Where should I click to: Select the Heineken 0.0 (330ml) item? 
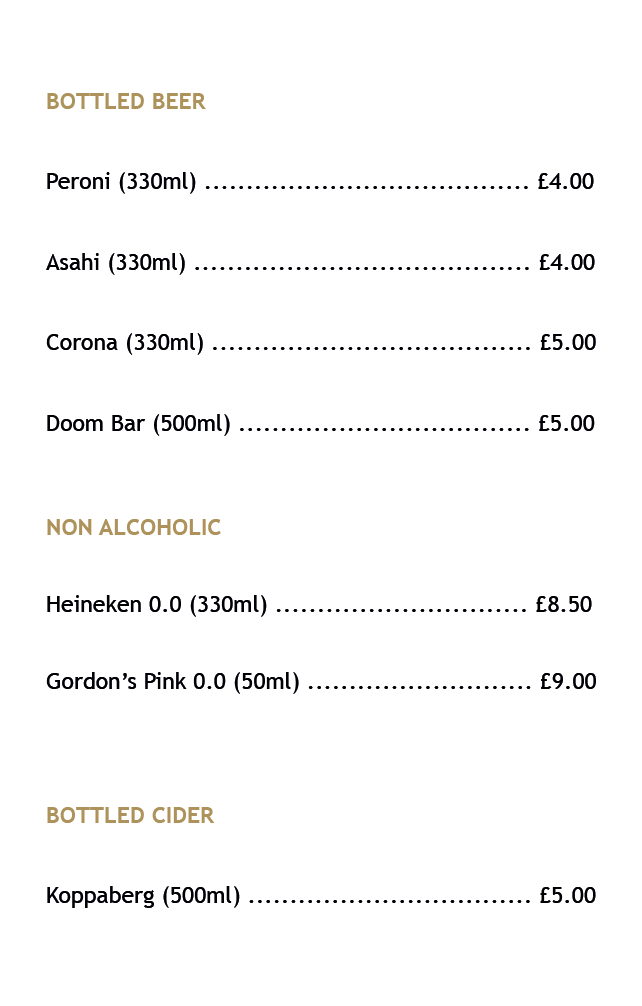156,604
